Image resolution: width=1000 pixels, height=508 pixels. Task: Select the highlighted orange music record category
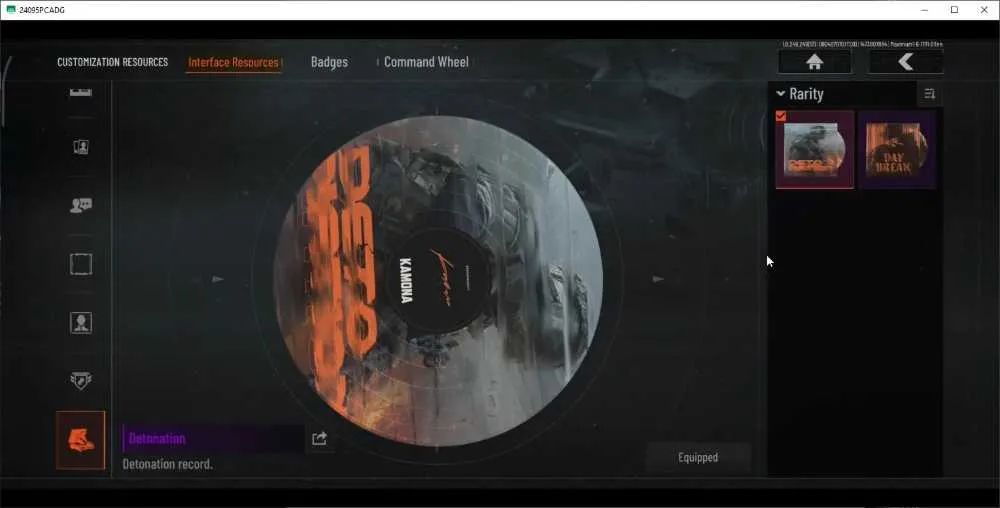pyautogui.click(x=81, y=440)
